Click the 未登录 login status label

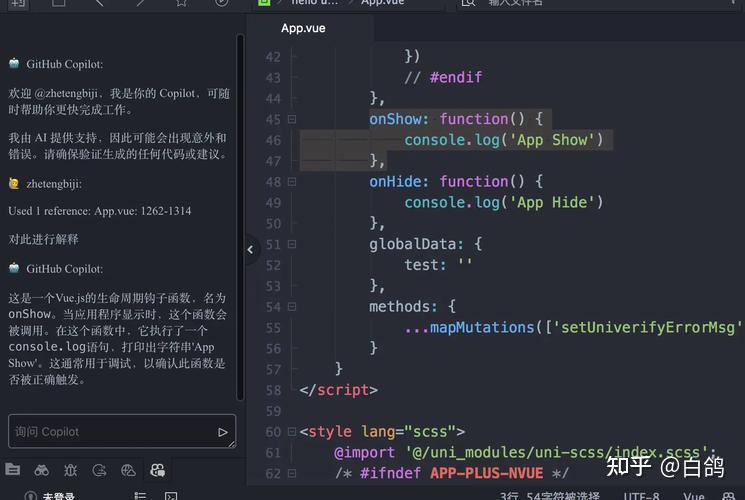[x=58, y=496]
